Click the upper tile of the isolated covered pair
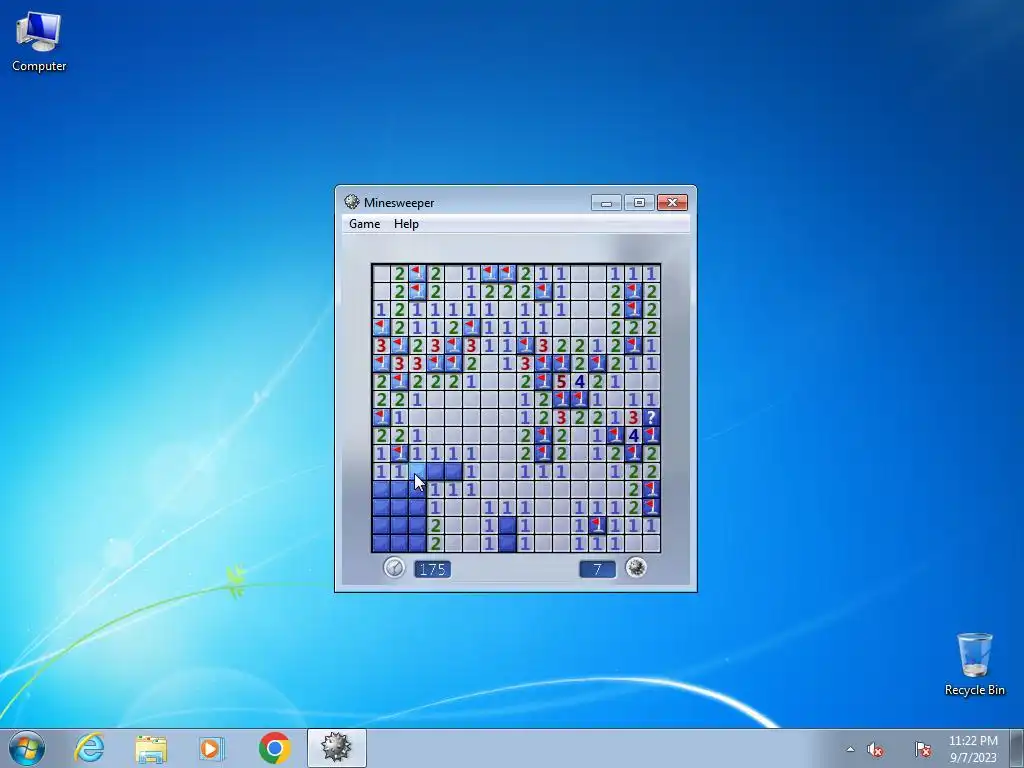The image size is (1024, 768). click(507, 525)
